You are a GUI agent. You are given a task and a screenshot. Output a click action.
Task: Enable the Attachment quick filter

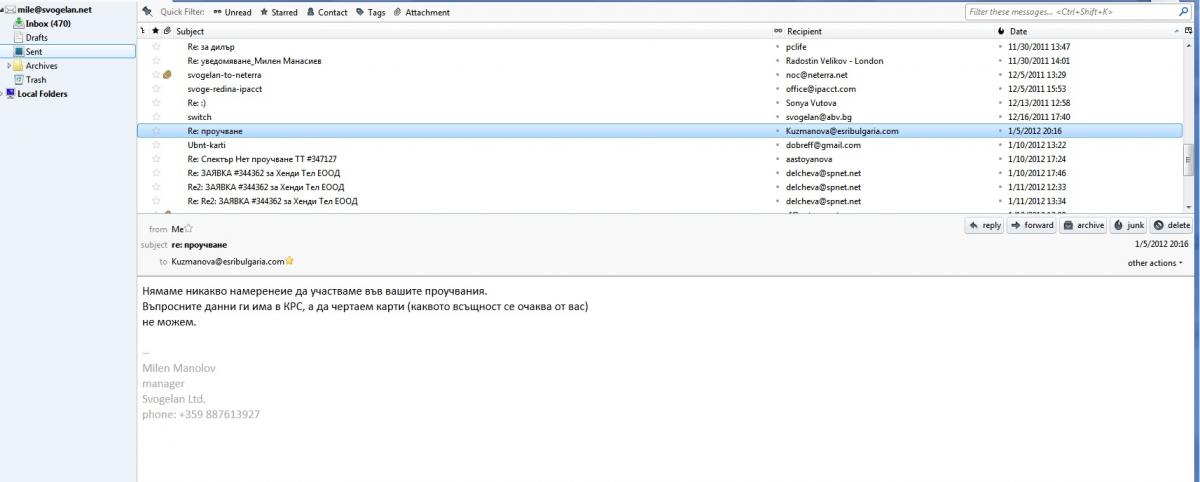tap(421, 12)
